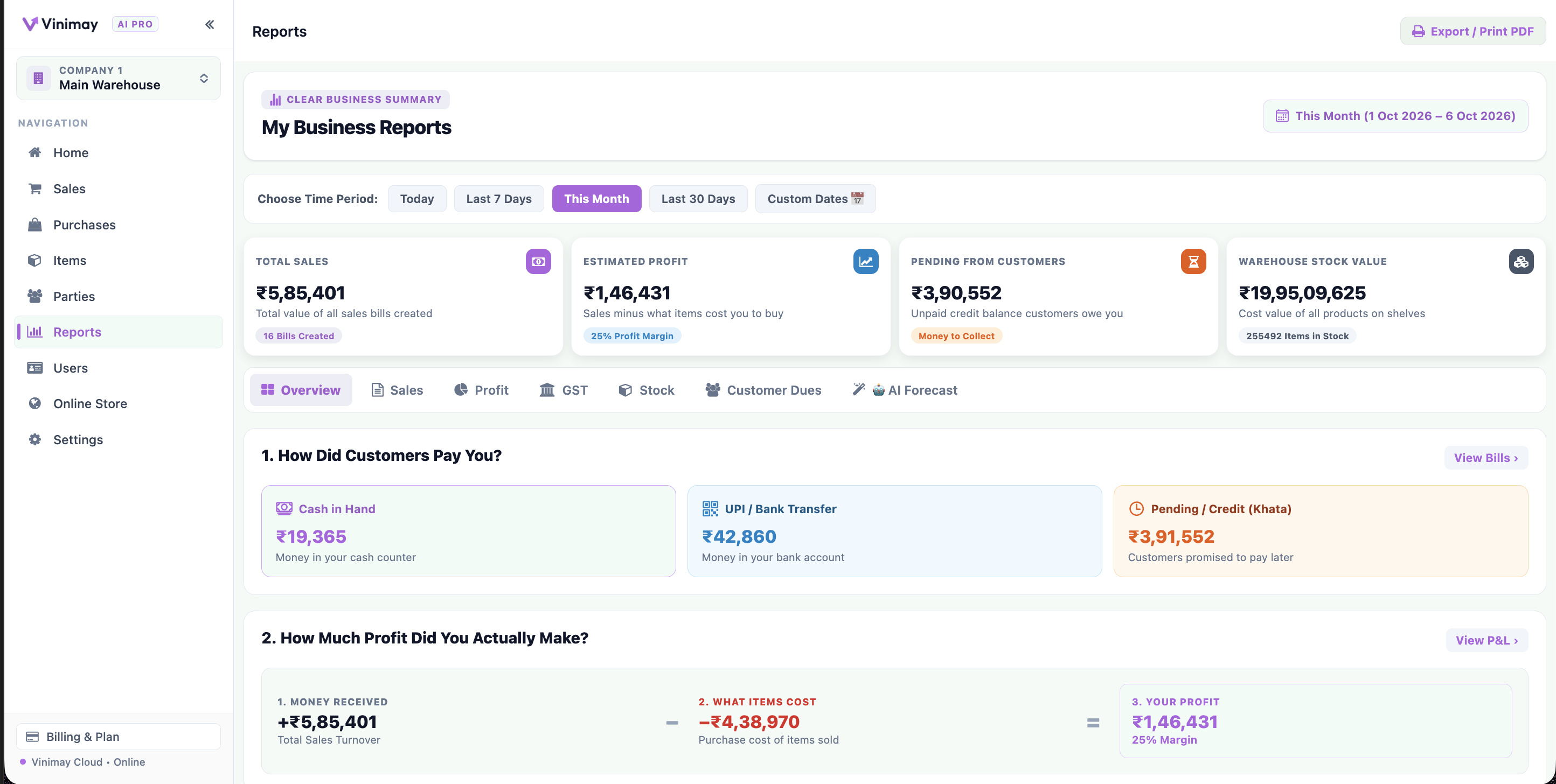Open Online Store in the navigation
This screenshot has height=784, width=1556.
coord(119,403)
